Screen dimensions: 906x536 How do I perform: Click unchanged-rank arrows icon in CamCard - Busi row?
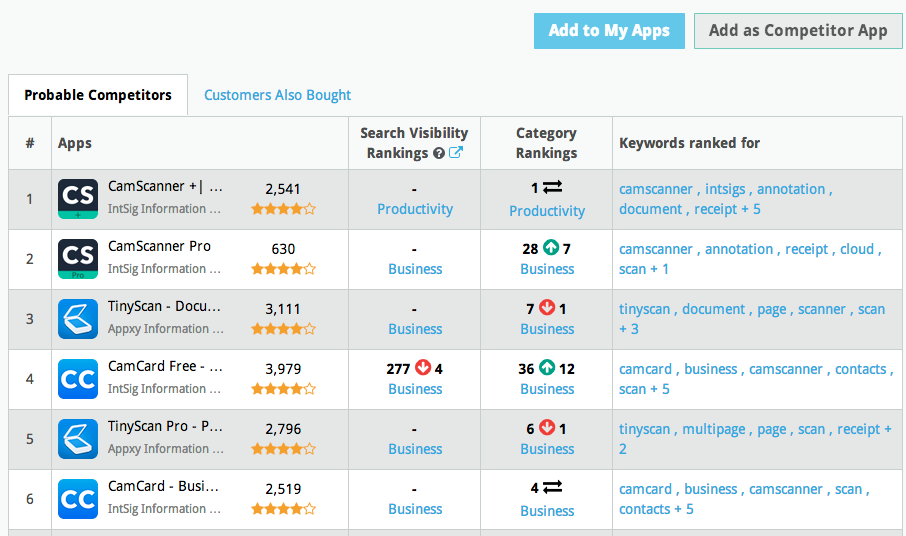point(552,487)
